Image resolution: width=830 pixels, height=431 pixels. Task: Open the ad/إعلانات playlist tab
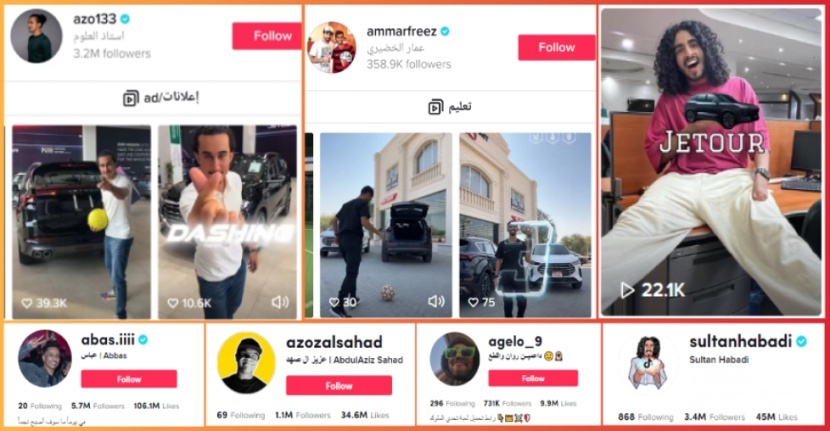click(152, 98)
